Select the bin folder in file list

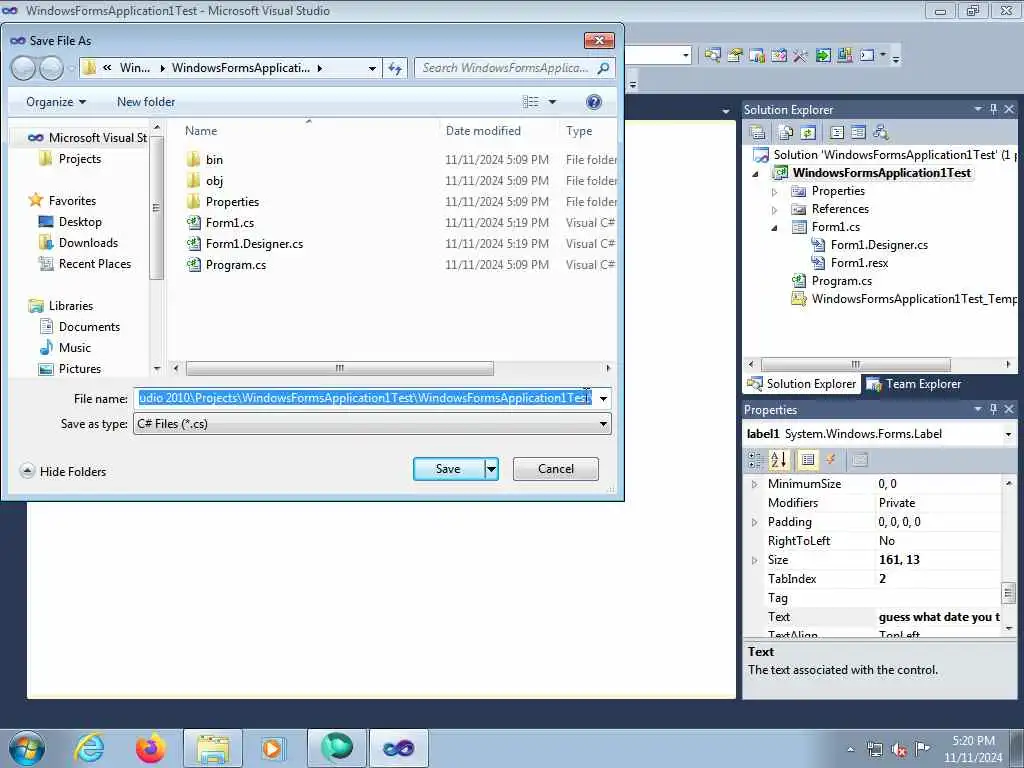click(x=214, y=160)
